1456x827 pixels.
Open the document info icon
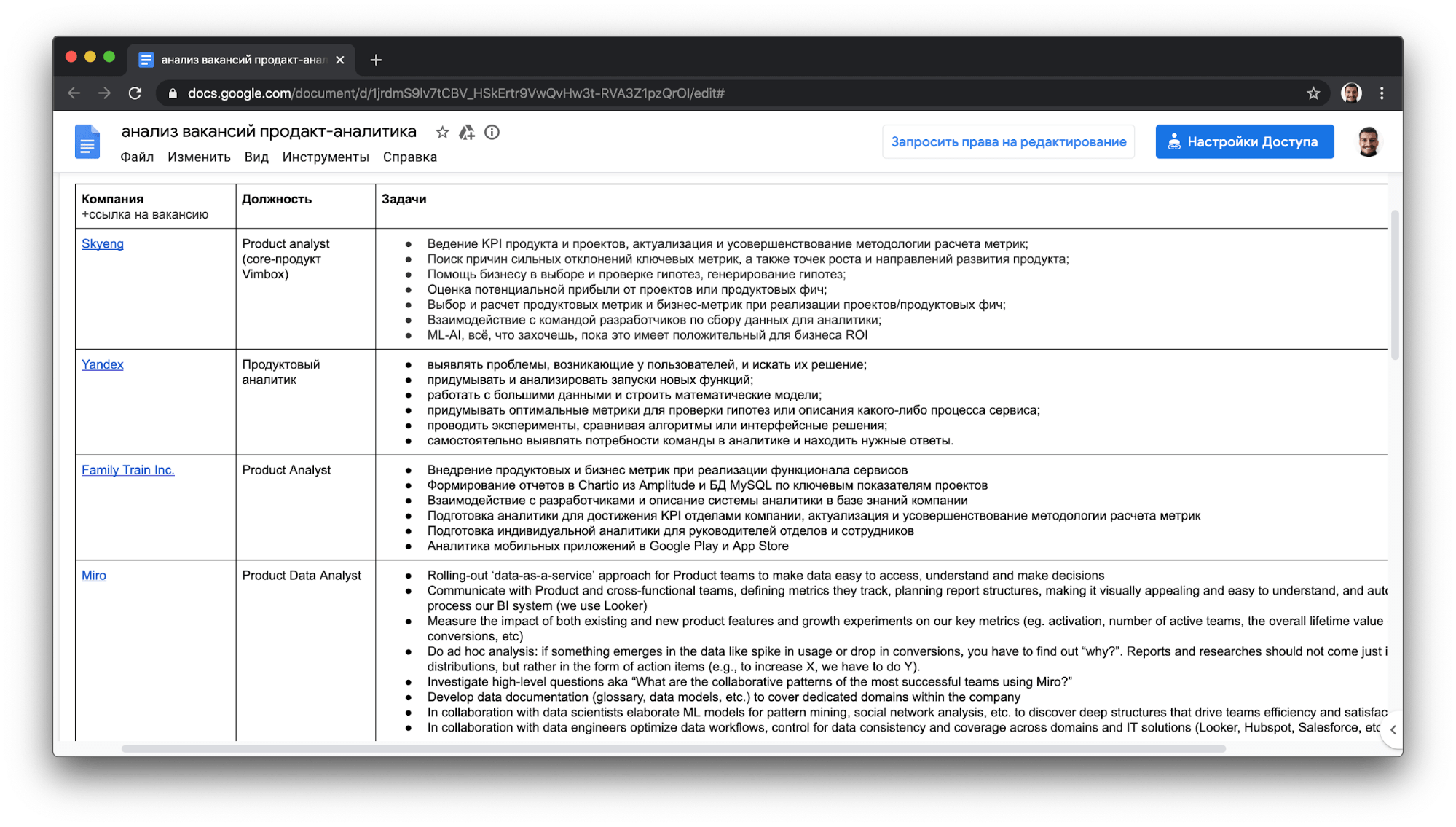pyautogui.click(x=492, y=132)
